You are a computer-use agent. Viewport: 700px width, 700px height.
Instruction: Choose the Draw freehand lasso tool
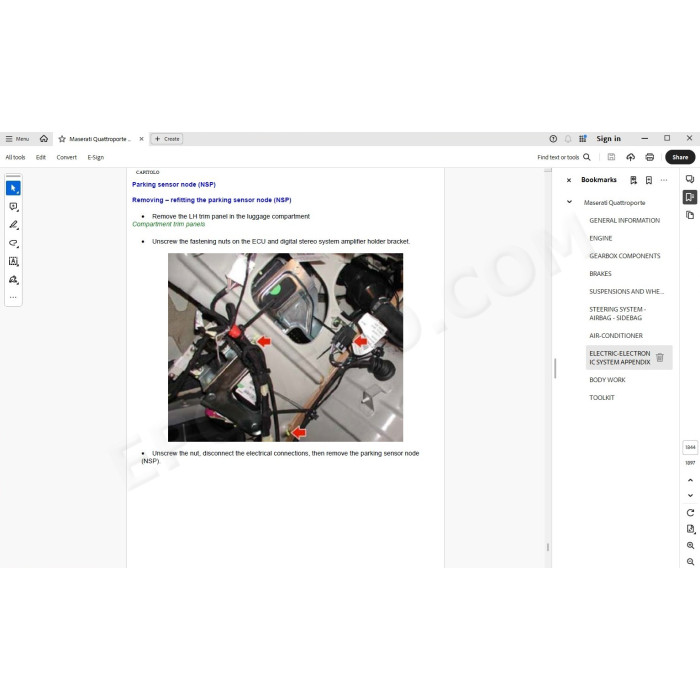(13, 243)
